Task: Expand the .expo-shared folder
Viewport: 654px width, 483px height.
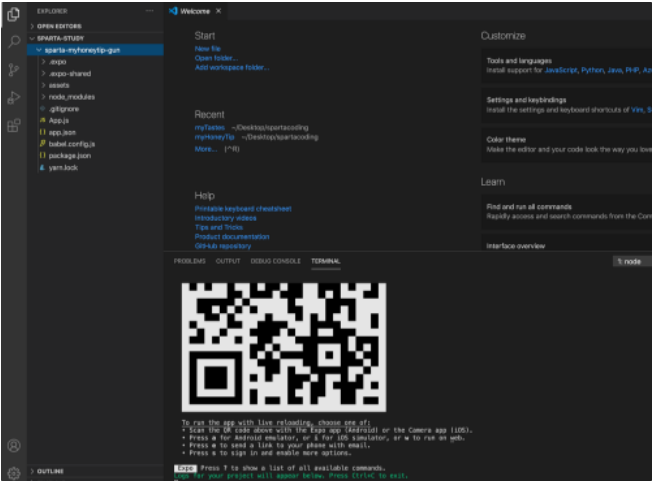Action: 96,73
